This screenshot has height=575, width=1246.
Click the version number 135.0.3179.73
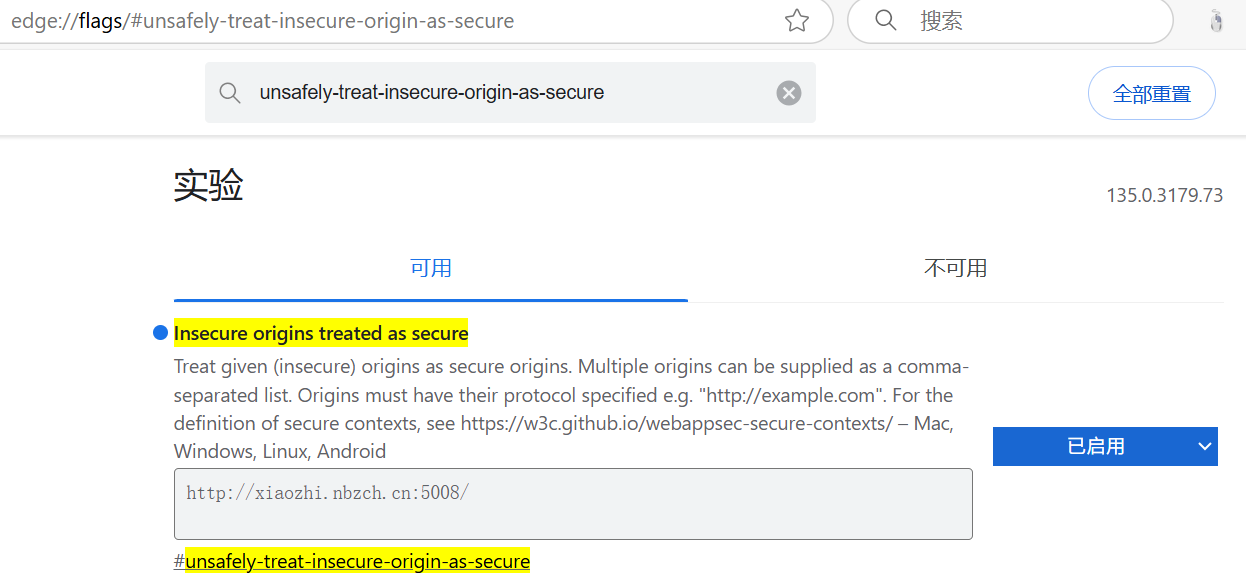[1164, 195]
